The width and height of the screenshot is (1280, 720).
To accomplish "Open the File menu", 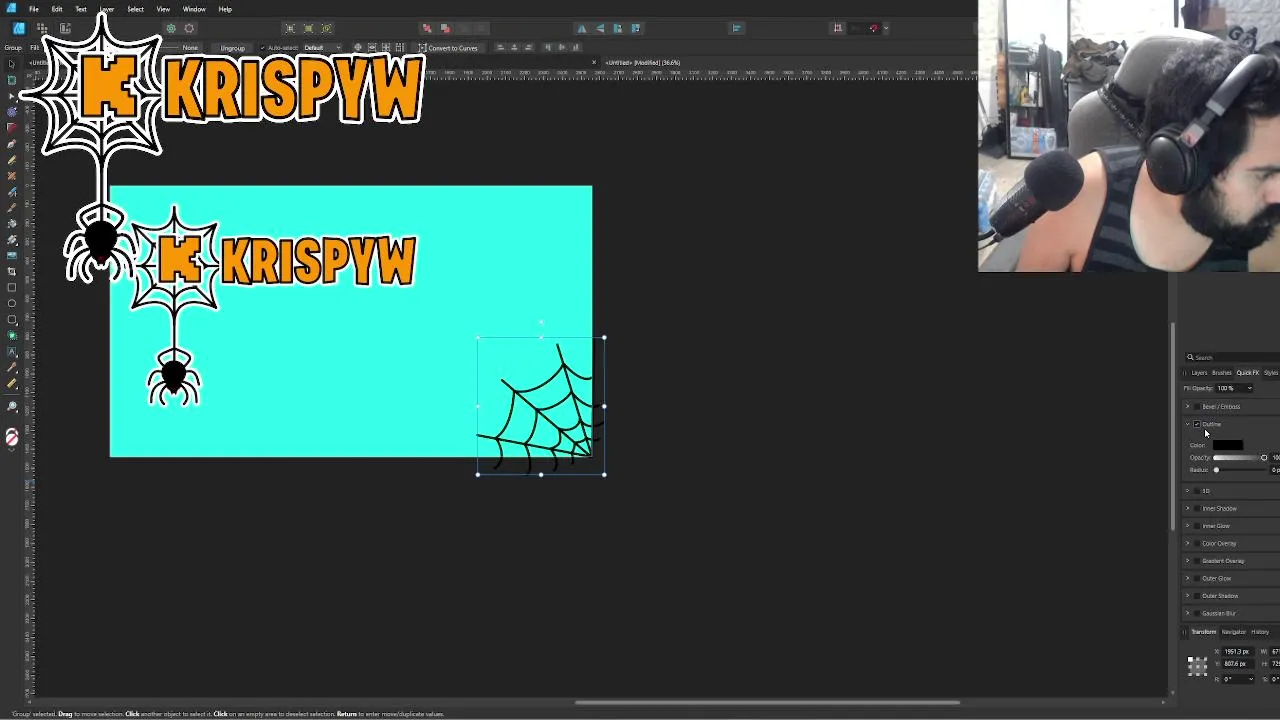I will (x=33, y=9).
